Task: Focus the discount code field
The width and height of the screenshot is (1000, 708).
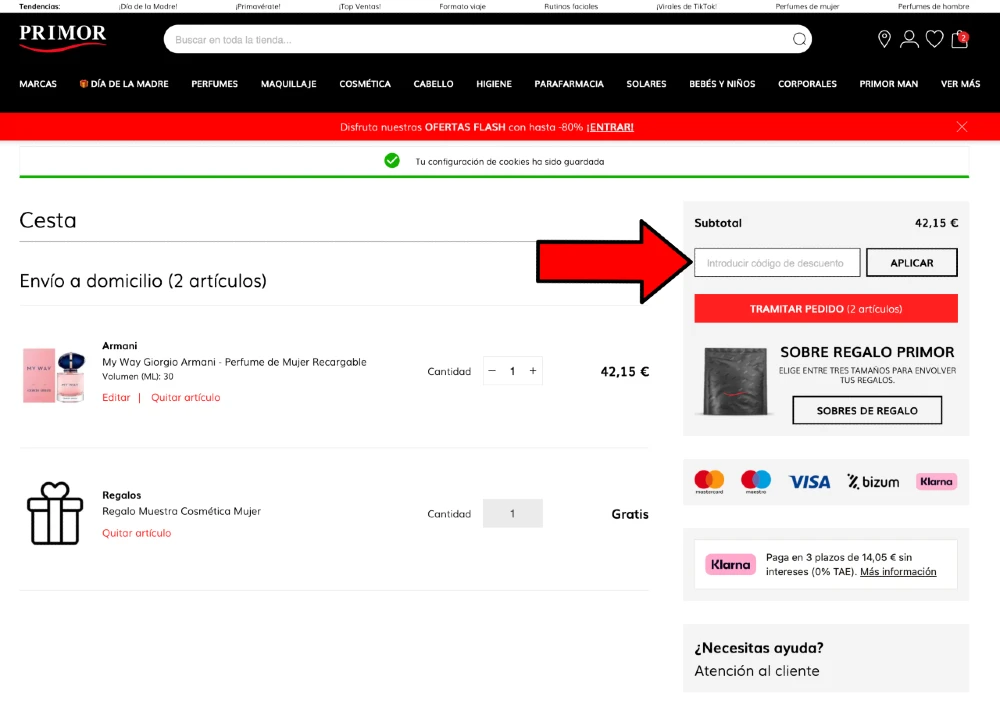Action: click(777, 263)
